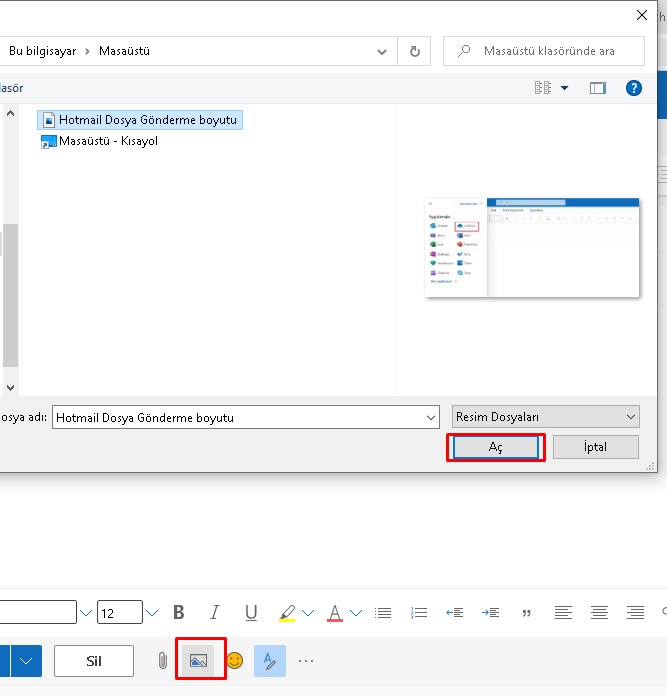Open the address bar history dropdown
Image resolution: width=667 pixels, height=696 pixels.
pos(382,51)
